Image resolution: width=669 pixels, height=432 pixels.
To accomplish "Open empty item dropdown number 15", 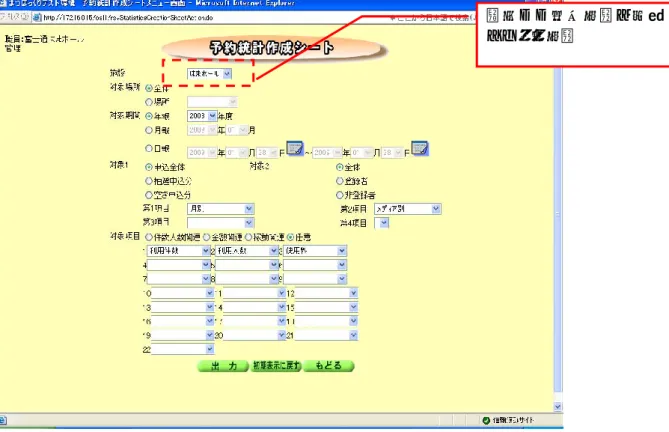I will [326, 307].
